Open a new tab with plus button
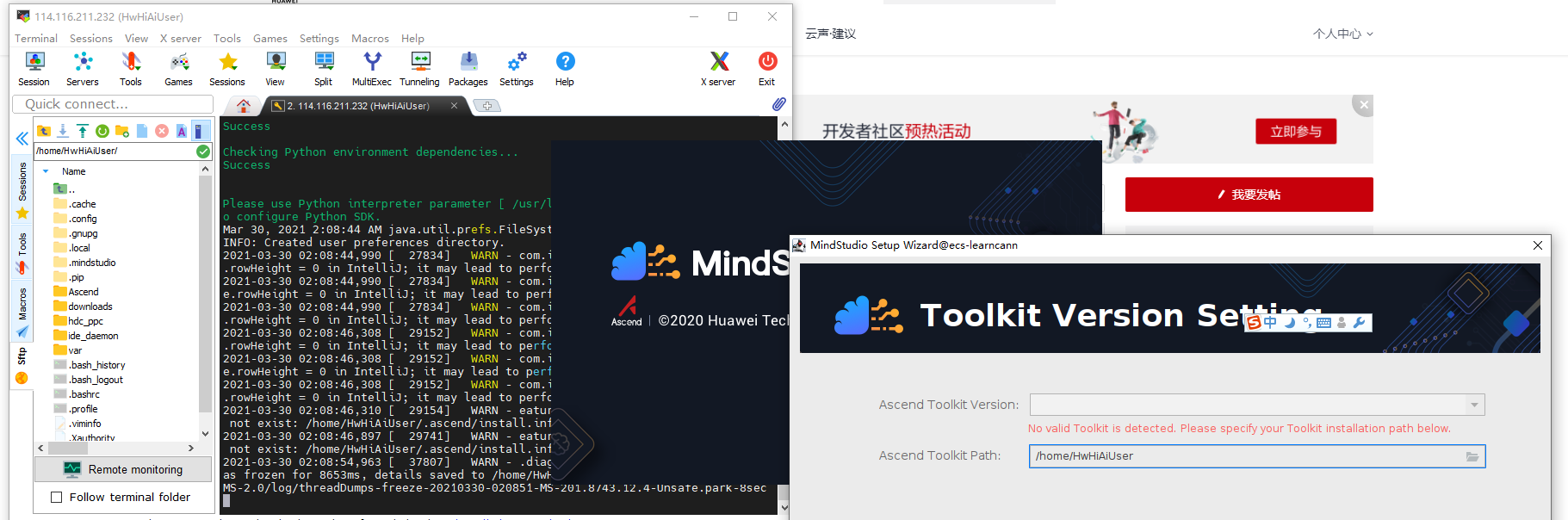Screen dimensions: 1568x520 click(x=487, y=106)
